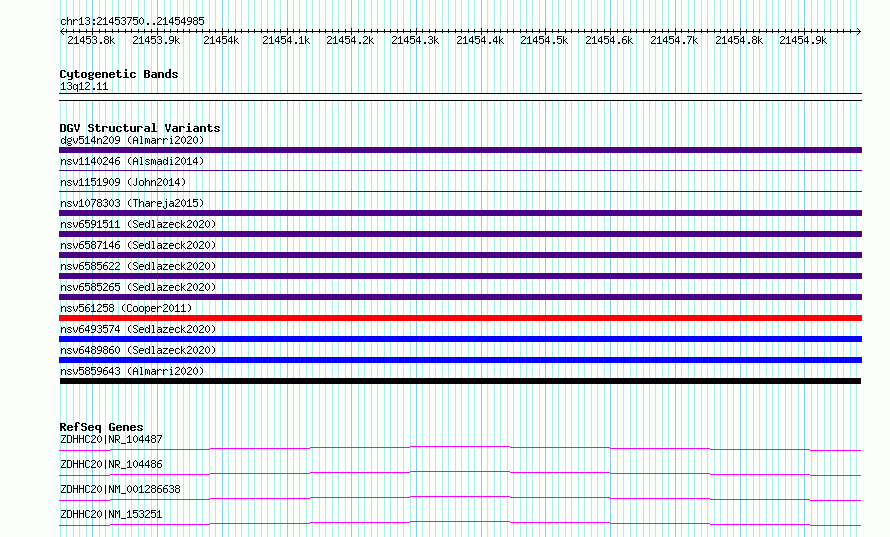Click the 21453.9k ruler tick label
The width and height of the screenshot is (890, 537).
pyautogui.click(x=156, y=40)
